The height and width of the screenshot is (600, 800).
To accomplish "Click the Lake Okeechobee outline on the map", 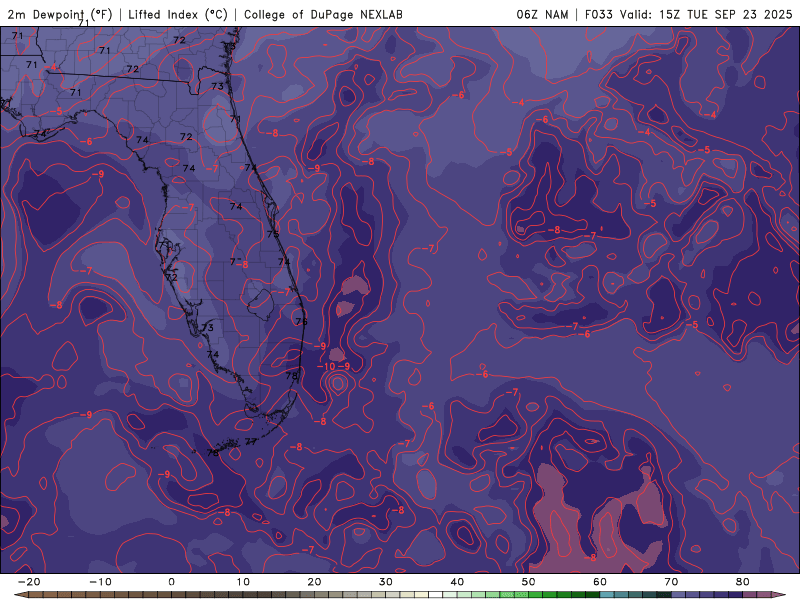I will [261, 305].
